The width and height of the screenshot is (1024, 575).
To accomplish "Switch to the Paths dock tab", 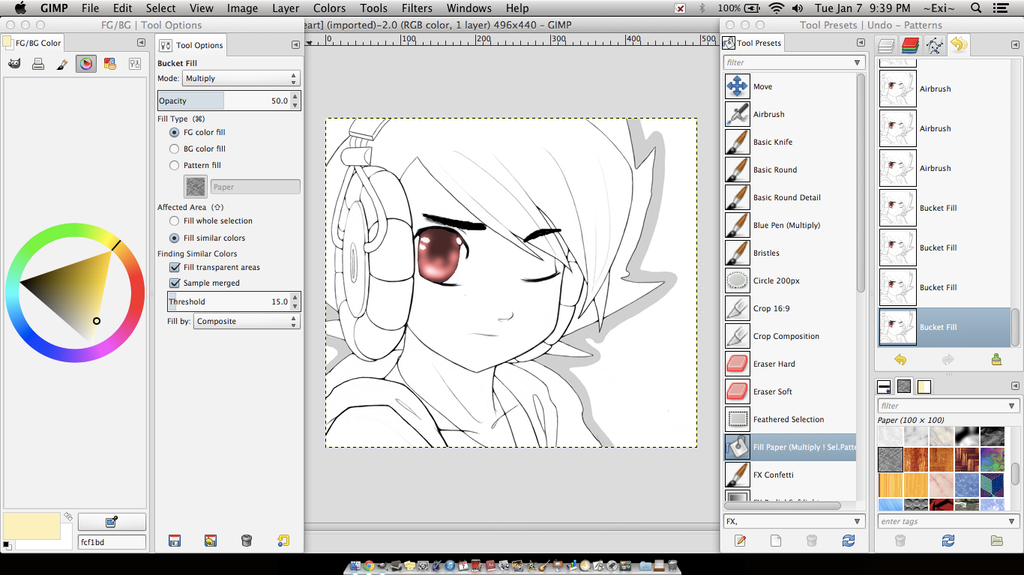I will (935, 45).
